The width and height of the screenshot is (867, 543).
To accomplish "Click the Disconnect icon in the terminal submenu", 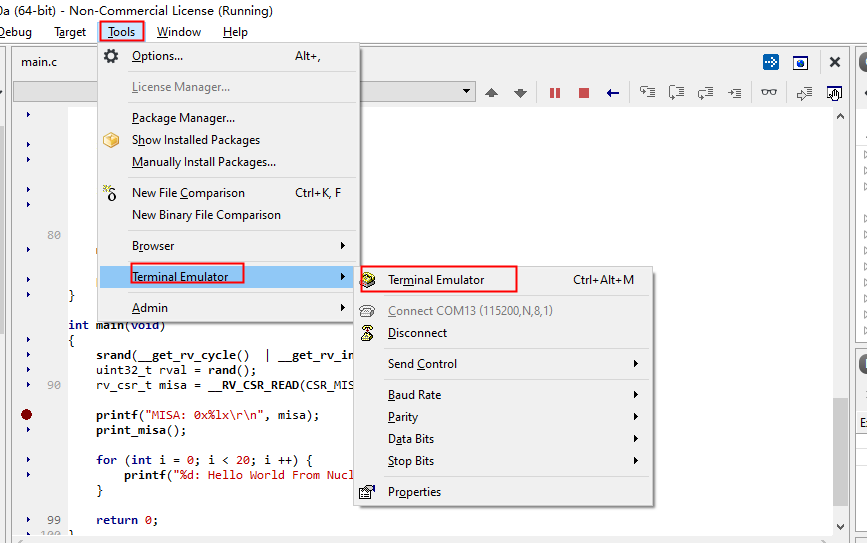I will pos(368,333).
